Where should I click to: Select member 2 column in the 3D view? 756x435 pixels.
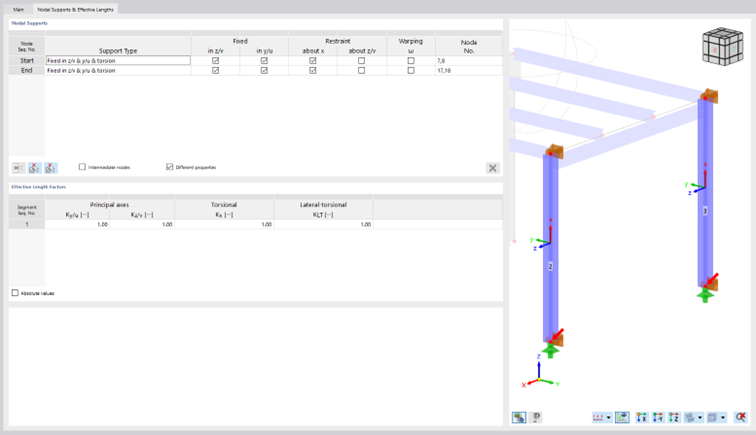pos(551,246)
